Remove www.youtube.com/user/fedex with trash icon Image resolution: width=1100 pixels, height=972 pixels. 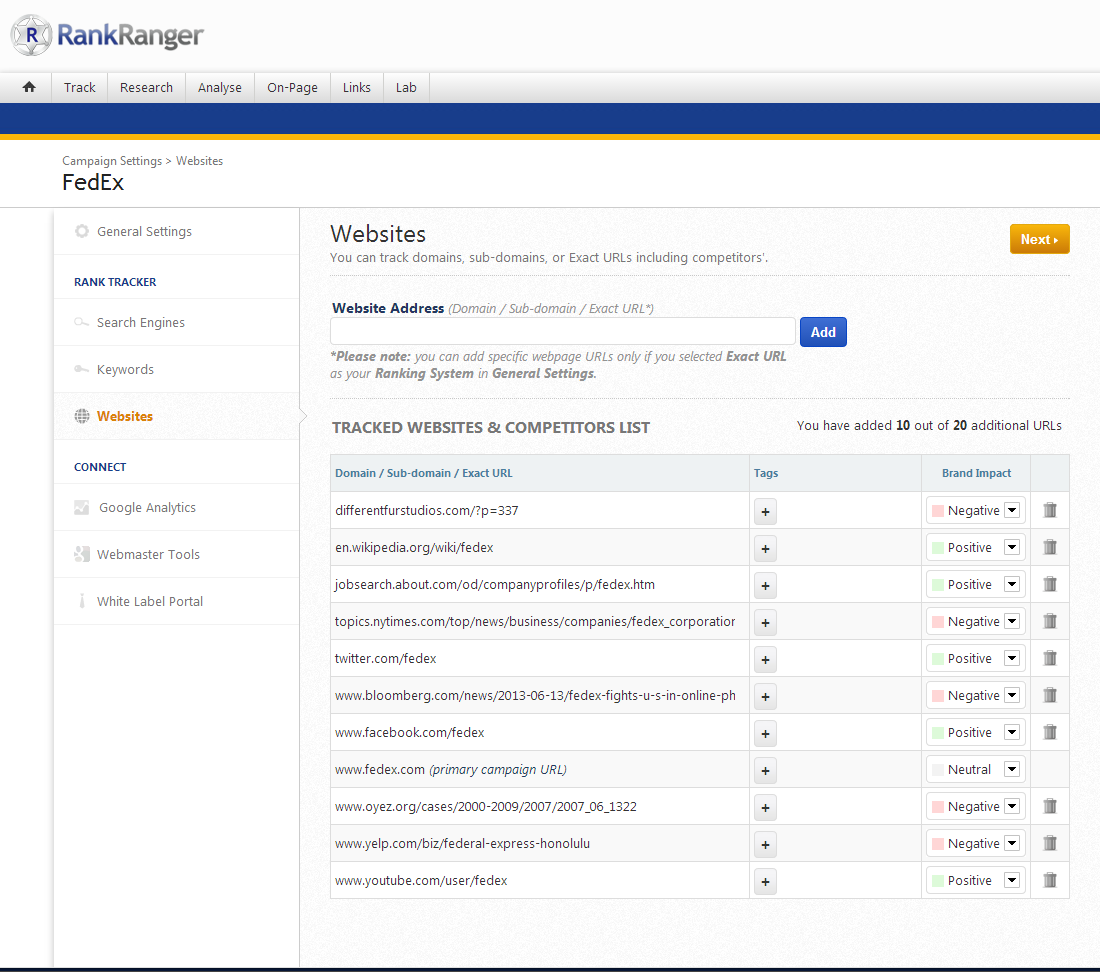(x=1049, y=880)
